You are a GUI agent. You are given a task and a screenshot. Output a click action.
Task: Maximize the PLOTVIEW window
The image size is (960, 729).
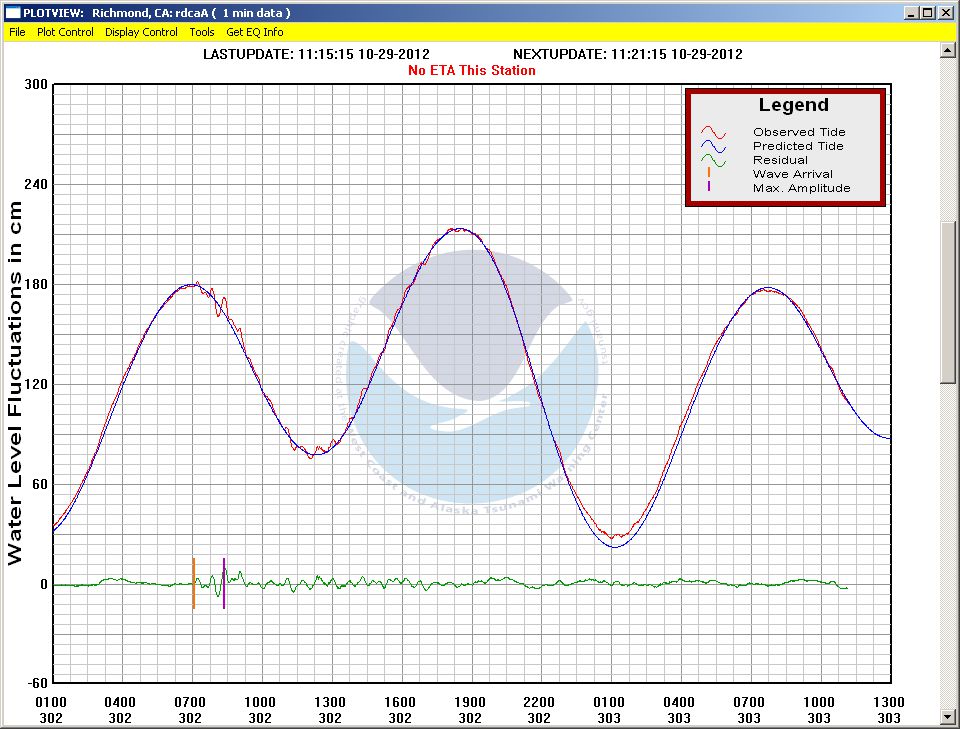click(x=927, y=13)
